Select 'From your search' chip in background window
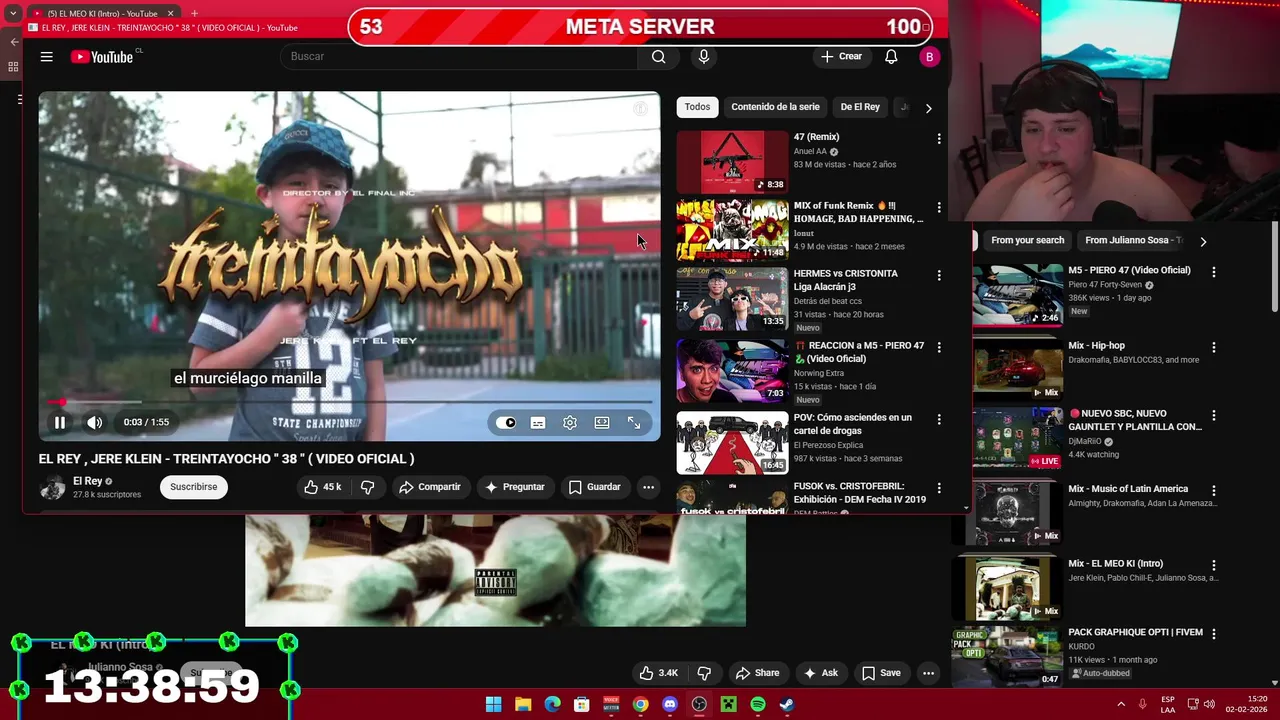The image size is (1280, 720). pos(1027,240)
